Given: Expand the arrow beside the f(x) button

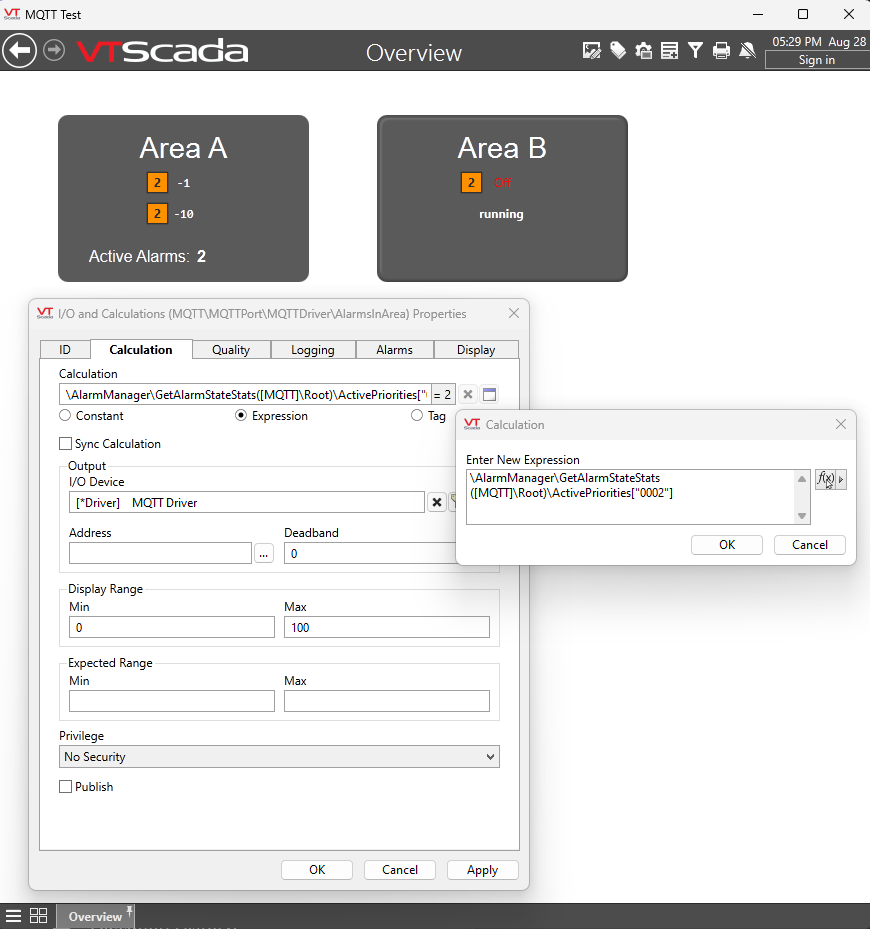Looking at the screenshot, I should [841, 479].
